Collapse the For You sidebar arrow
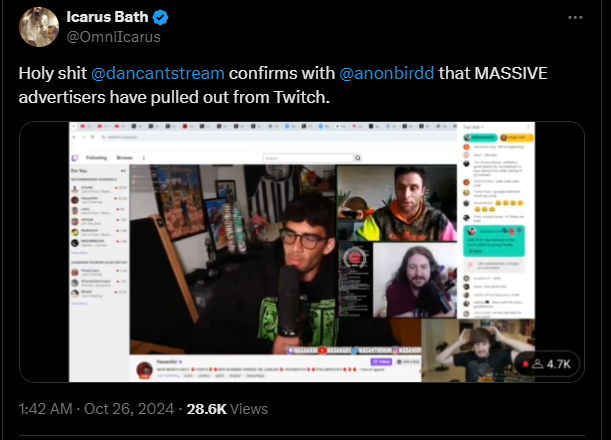This screenshot has width=611, height=440. (124, 171)
